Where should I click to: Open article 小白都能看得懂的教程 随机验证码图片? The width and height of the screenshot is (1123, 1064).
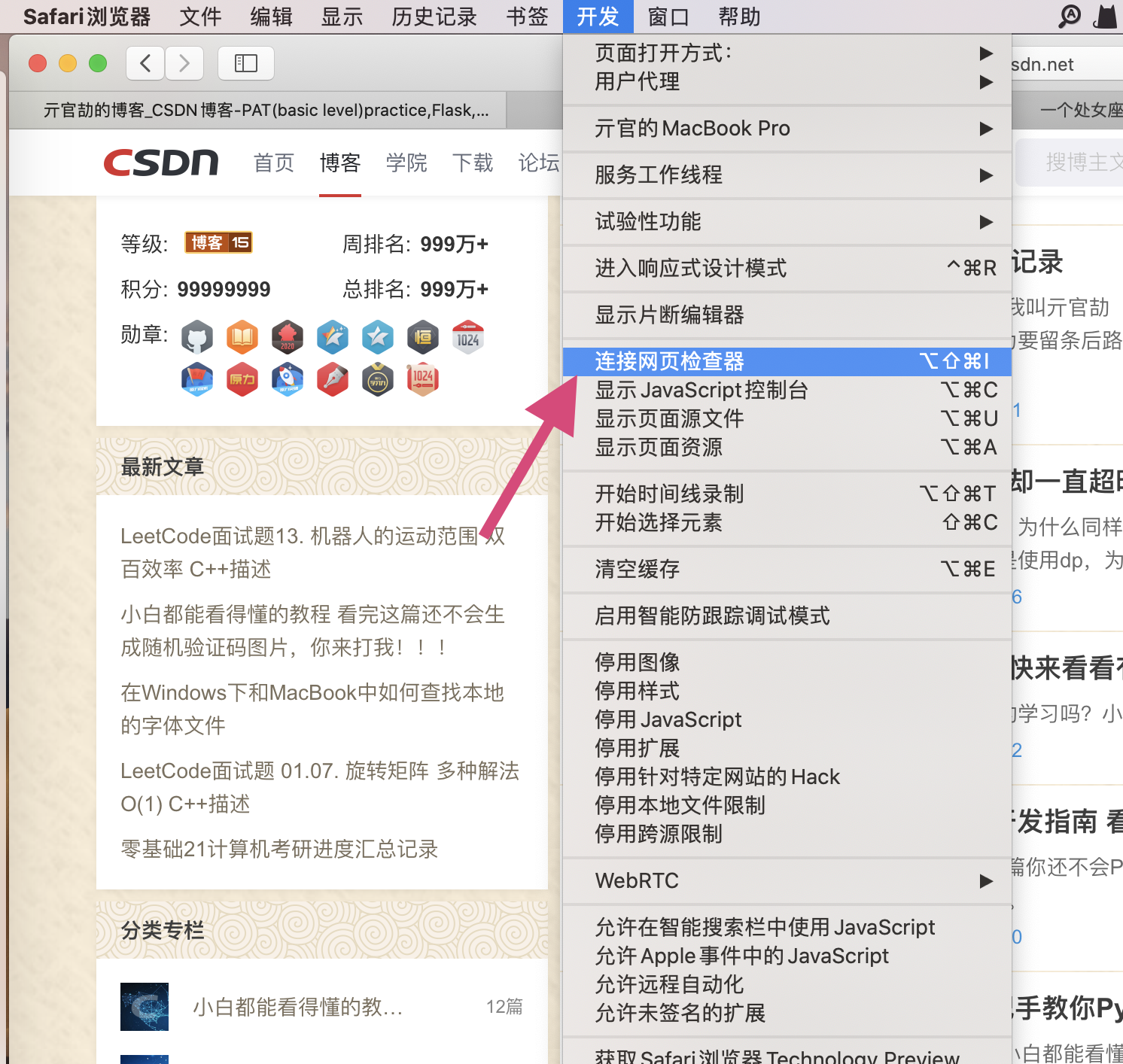(313, 631)
